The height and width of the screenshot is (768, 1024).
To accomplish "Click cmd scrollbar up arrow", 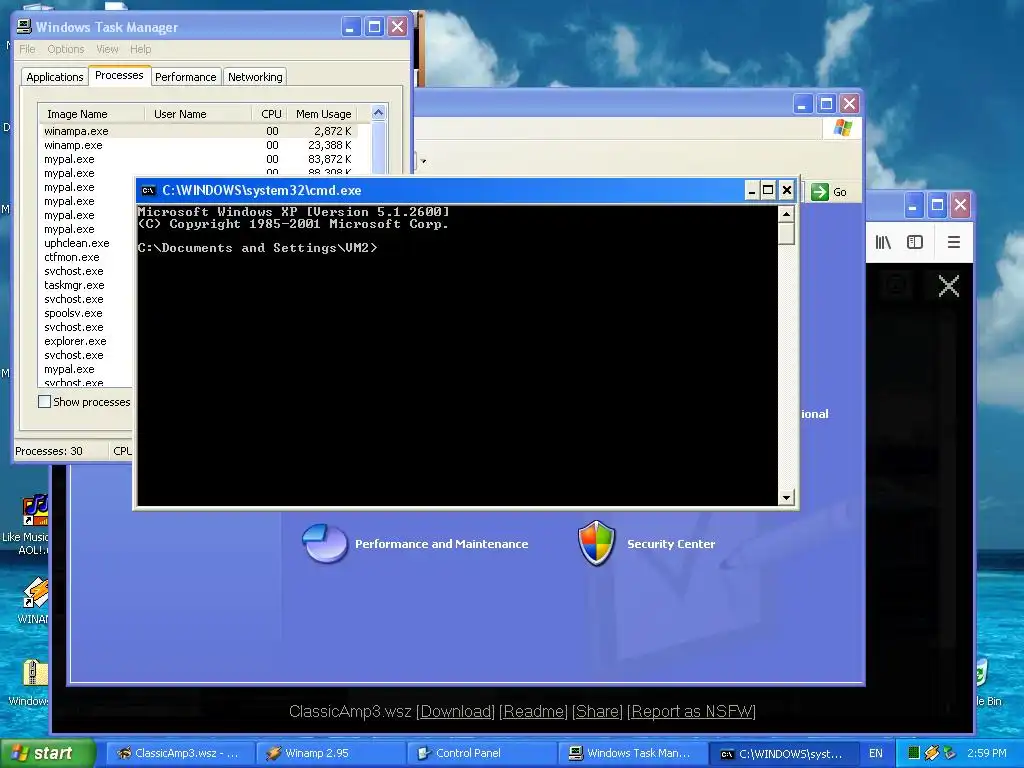I will [786, 214].
